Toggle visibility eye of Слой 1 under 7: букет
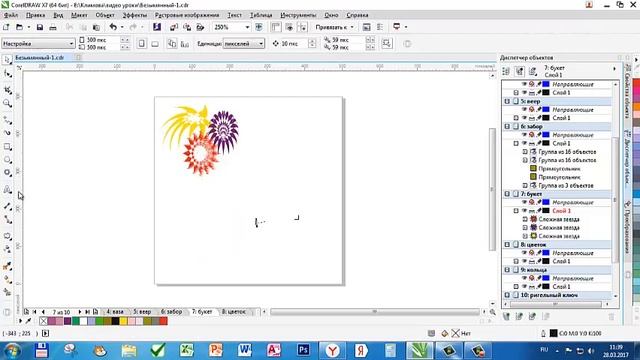Image resolution: width=640 pixels, height=360 pixels. click(524, 211)
